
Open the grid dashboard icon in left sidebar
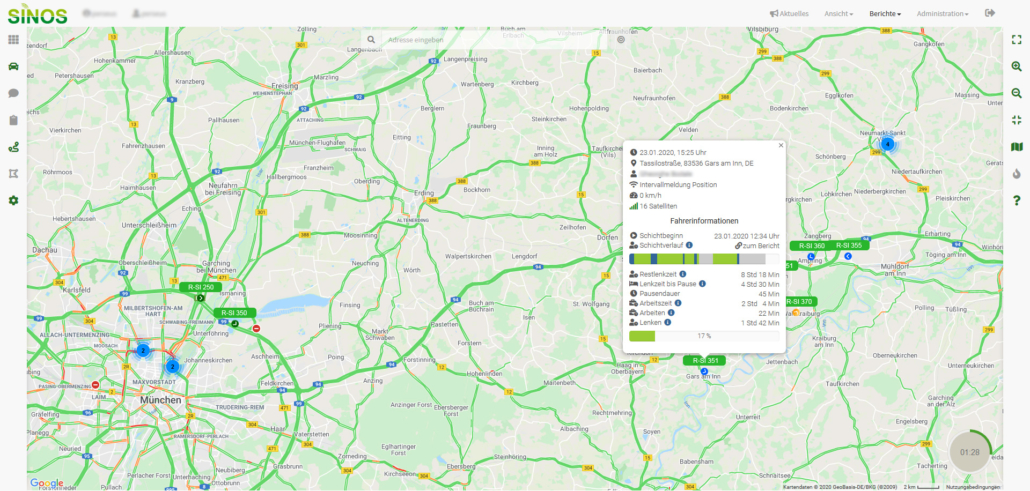point(13,39)
